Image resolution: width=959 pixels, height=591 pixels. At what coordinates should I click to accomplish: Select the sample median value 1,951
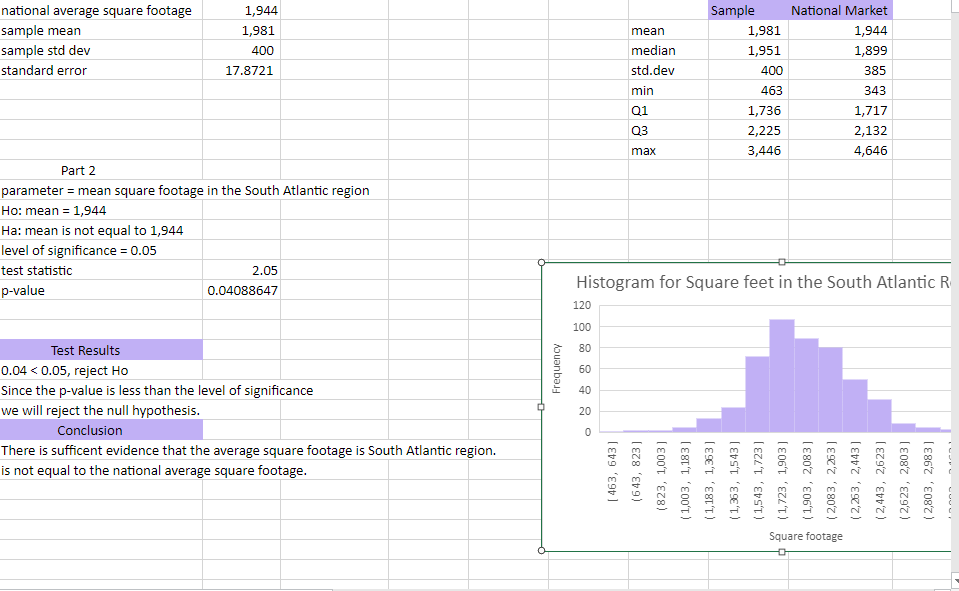[748, 50]
